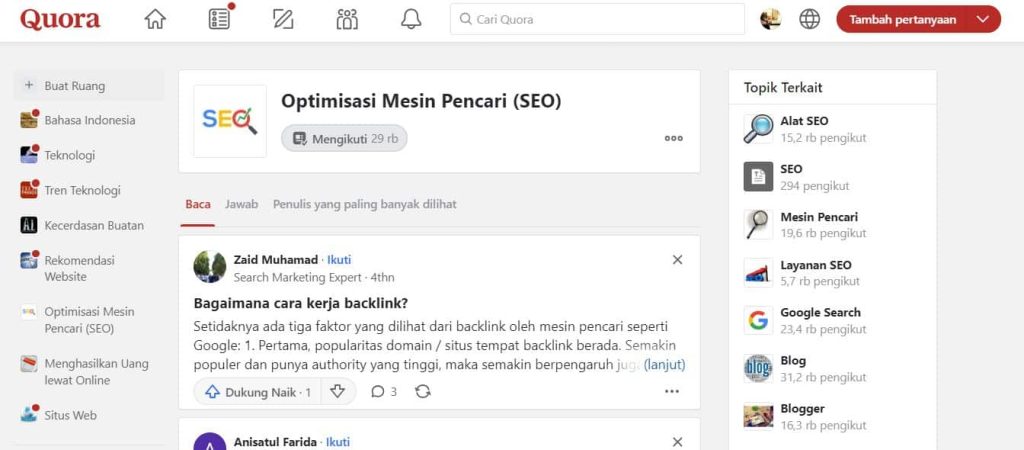Open the comments icon with 3
1024x450 pixels.
[x=383, y=392]
